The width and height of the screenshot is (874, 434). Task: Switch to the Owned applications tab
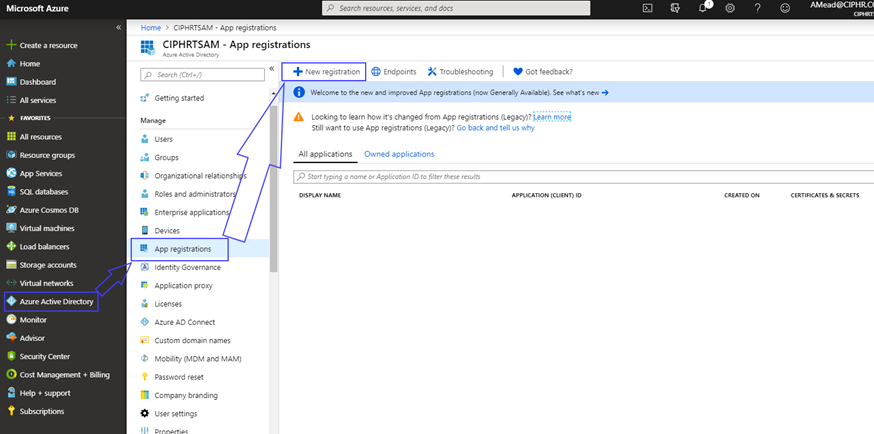pos(399,154)
